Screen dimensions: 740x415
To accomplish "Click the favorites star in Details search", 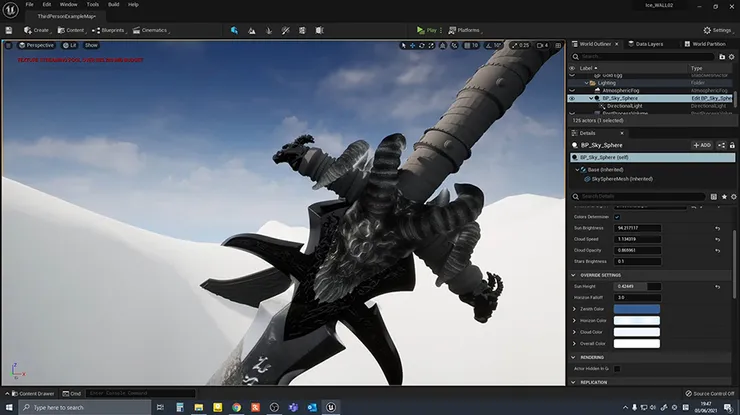I will click(x=724, y=196).
